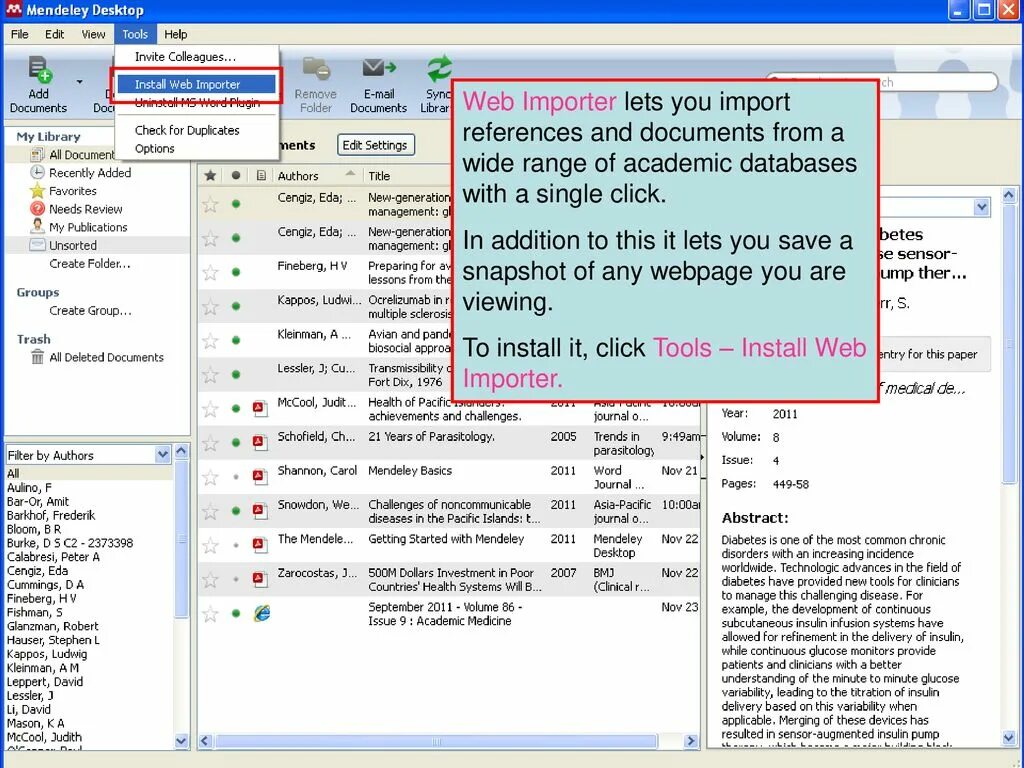Image resolution: width=1024 pixels, height=768 pixels.
Task: Select Invite Colleagues menu entry
Action: tap(185, 57)
